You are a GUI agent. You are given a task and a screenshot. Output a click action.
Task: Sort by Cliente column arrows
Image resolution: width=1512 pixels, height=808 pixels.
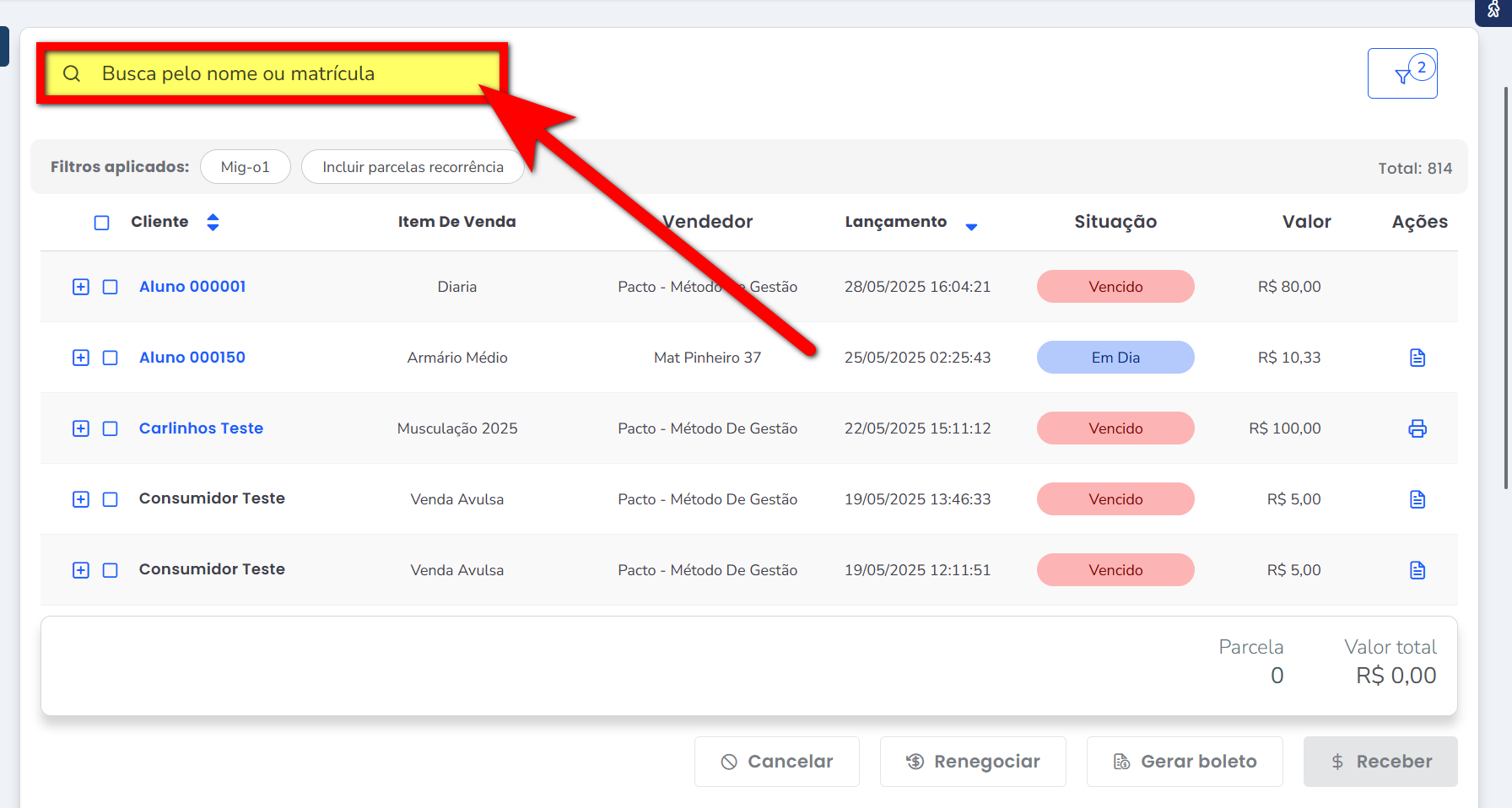click(213, 222)
